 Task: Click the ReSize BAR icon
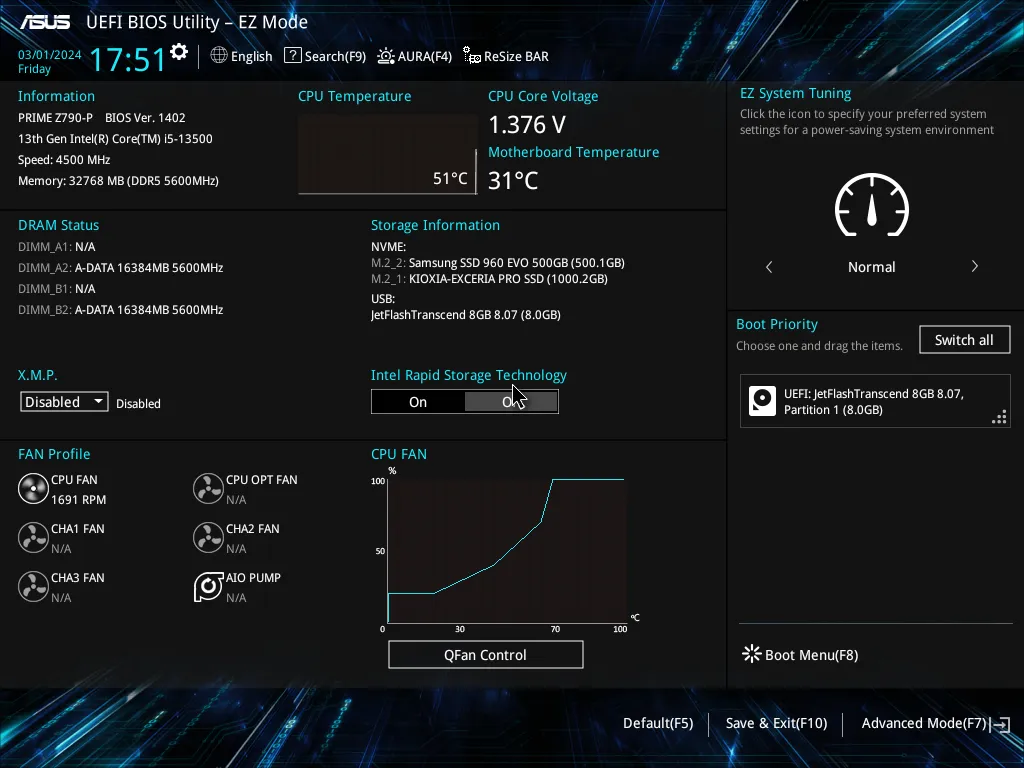pyautogui.click(x=472, y=56)
